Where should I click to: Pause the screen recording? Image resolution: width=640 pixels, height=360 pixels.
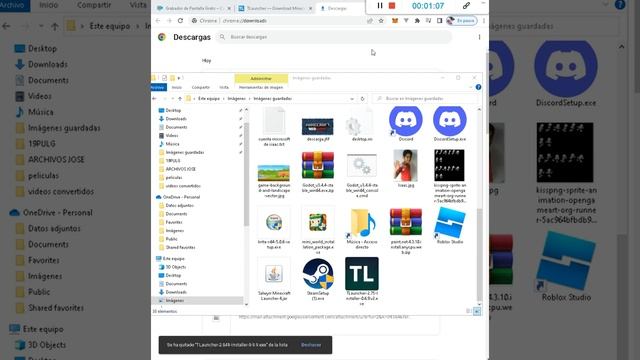[380, 6]
